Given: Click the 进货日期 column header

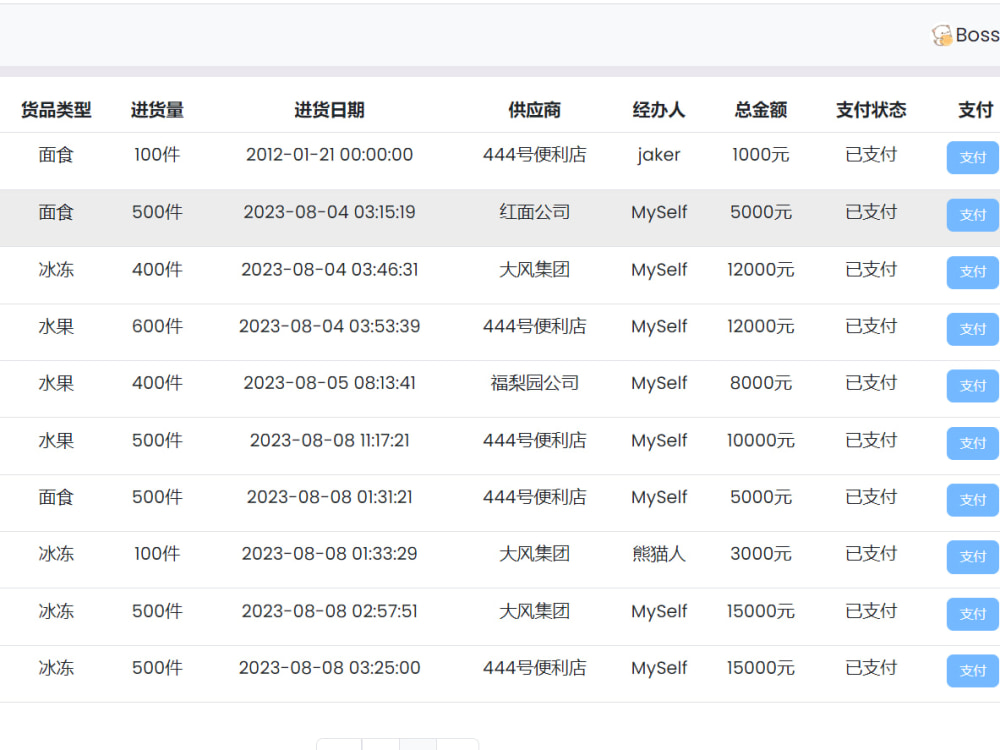Looking at the screenshot, I should pyautogui.click(x=329, y=110).
